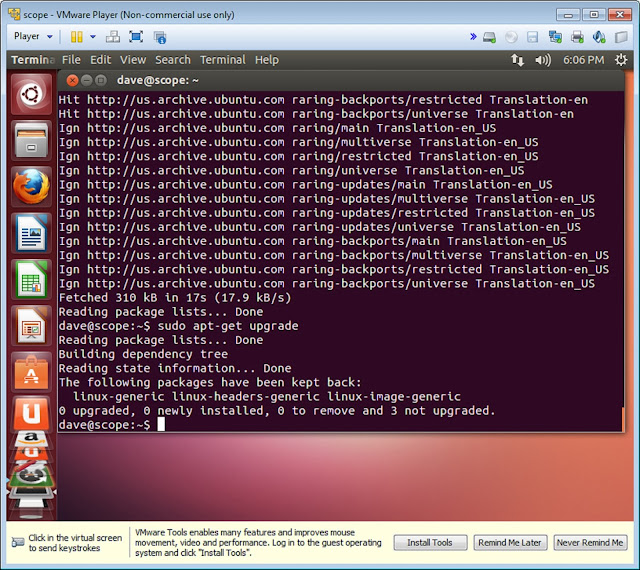
Task: Open the Search menu
Action: coord(173,60)
